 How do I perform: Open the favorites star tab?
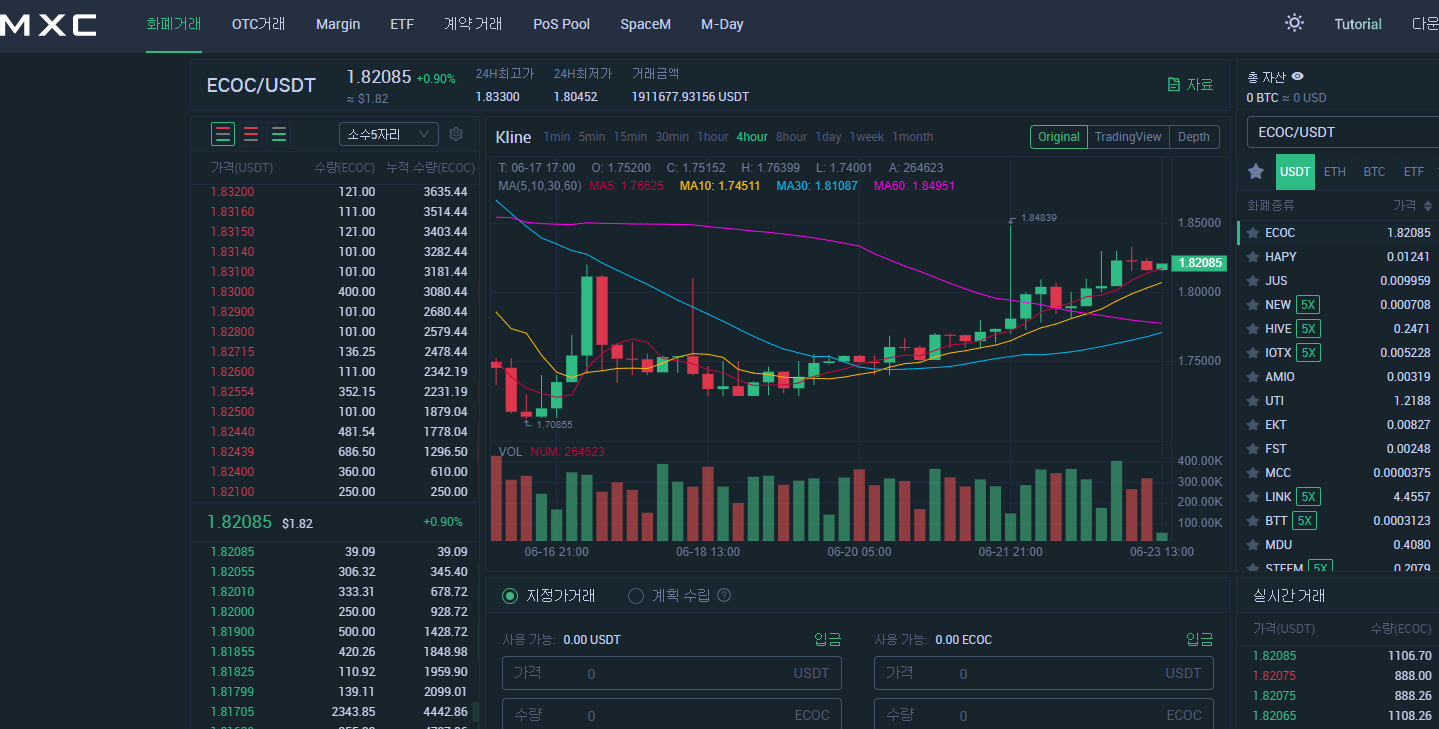[x=1256, y=172]
